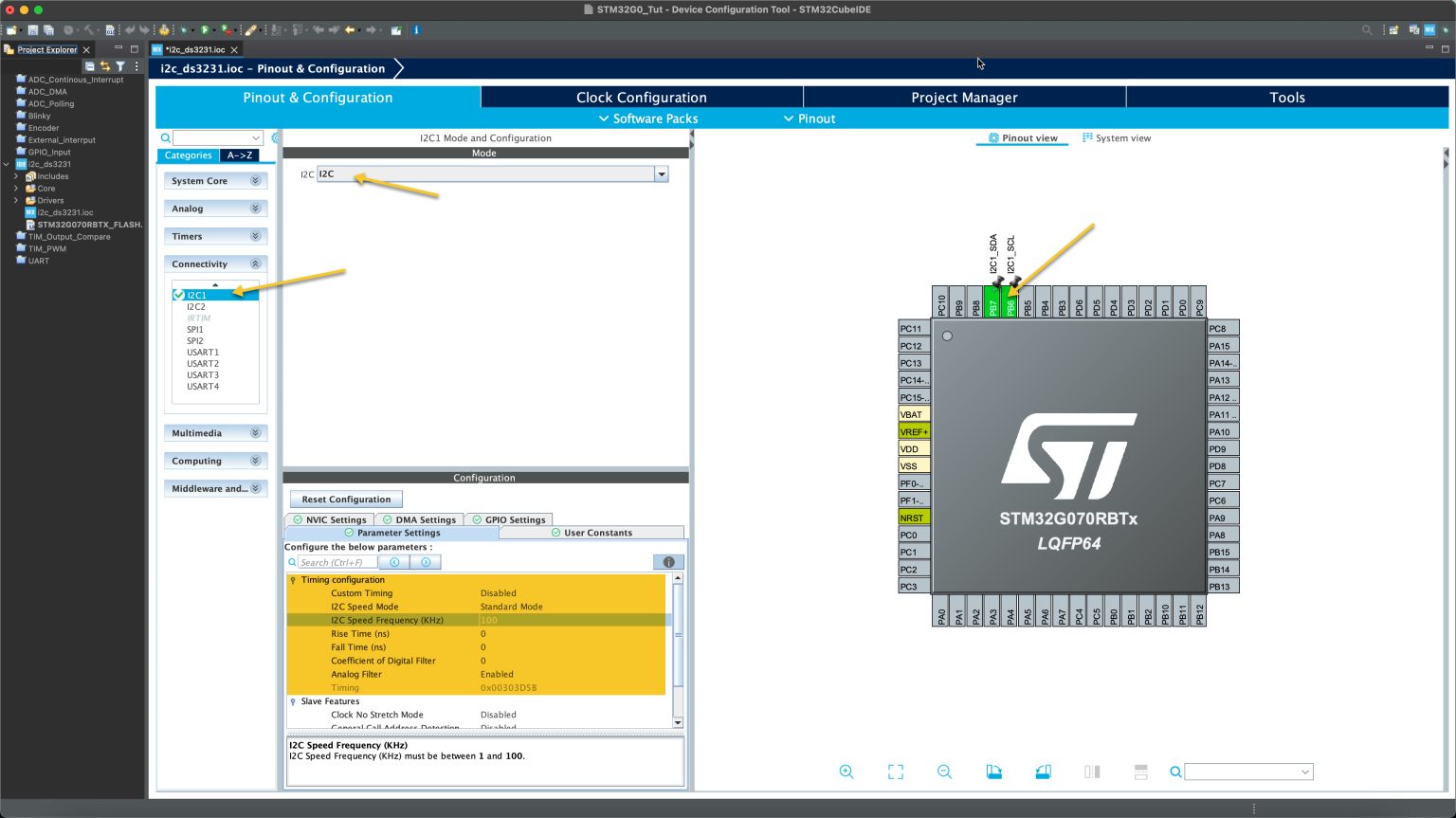Save the file with the save icon

[33, 29]
